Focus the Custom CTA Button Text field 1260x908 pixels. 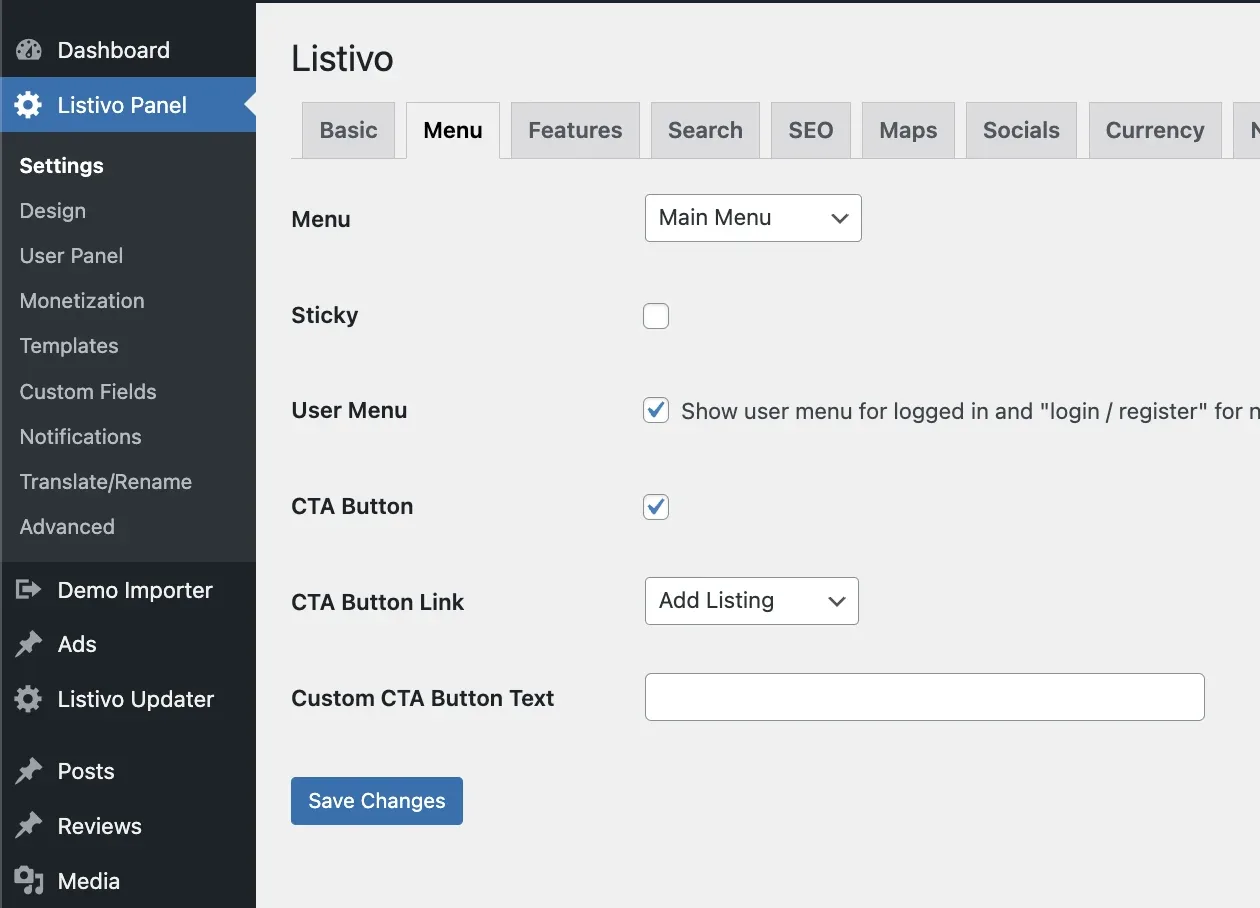(x=925, y=697)
